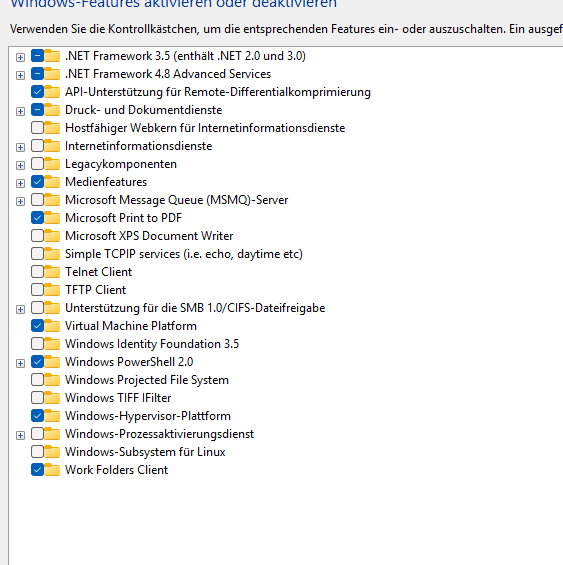Select 'Microsoft XPS Document Writer' row text
Screen dimensions: 563x565
pyautogui.click(x=149, y=236)
